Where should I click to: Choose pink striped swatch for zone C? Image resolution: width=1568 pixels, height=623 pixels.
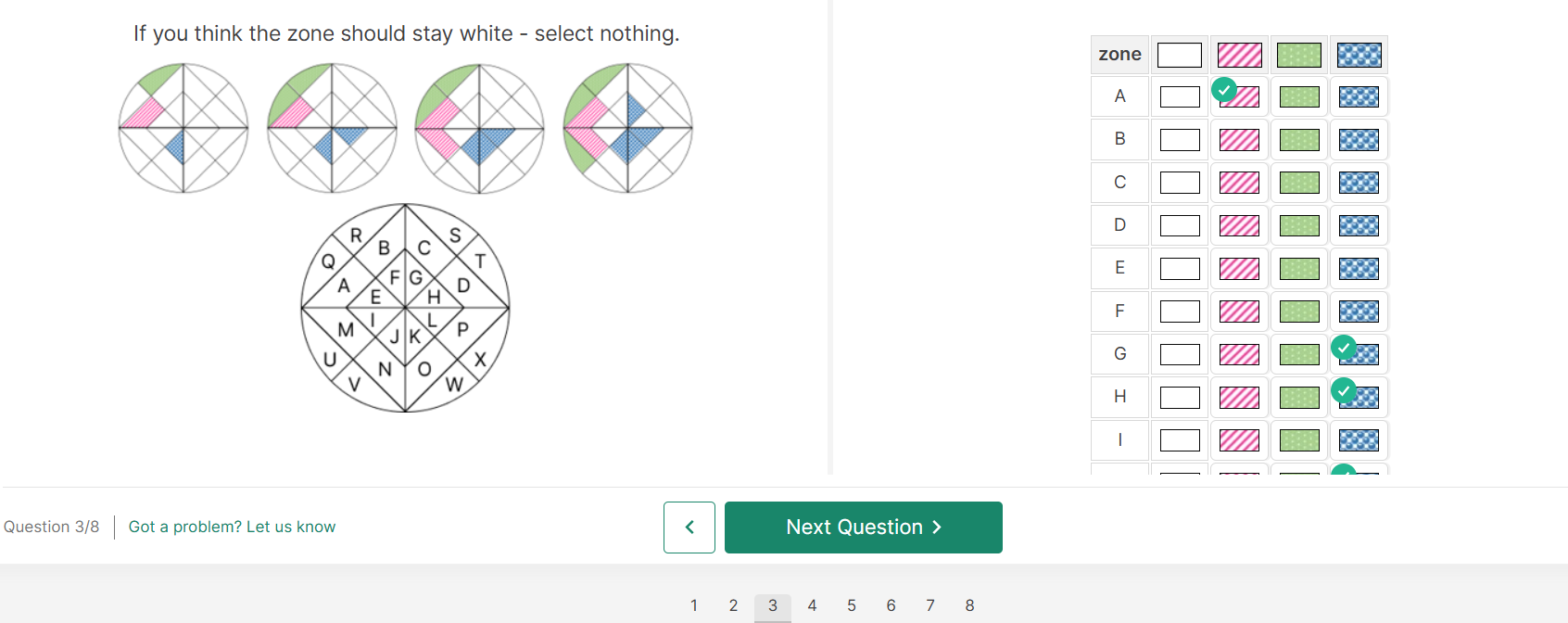1239,183
